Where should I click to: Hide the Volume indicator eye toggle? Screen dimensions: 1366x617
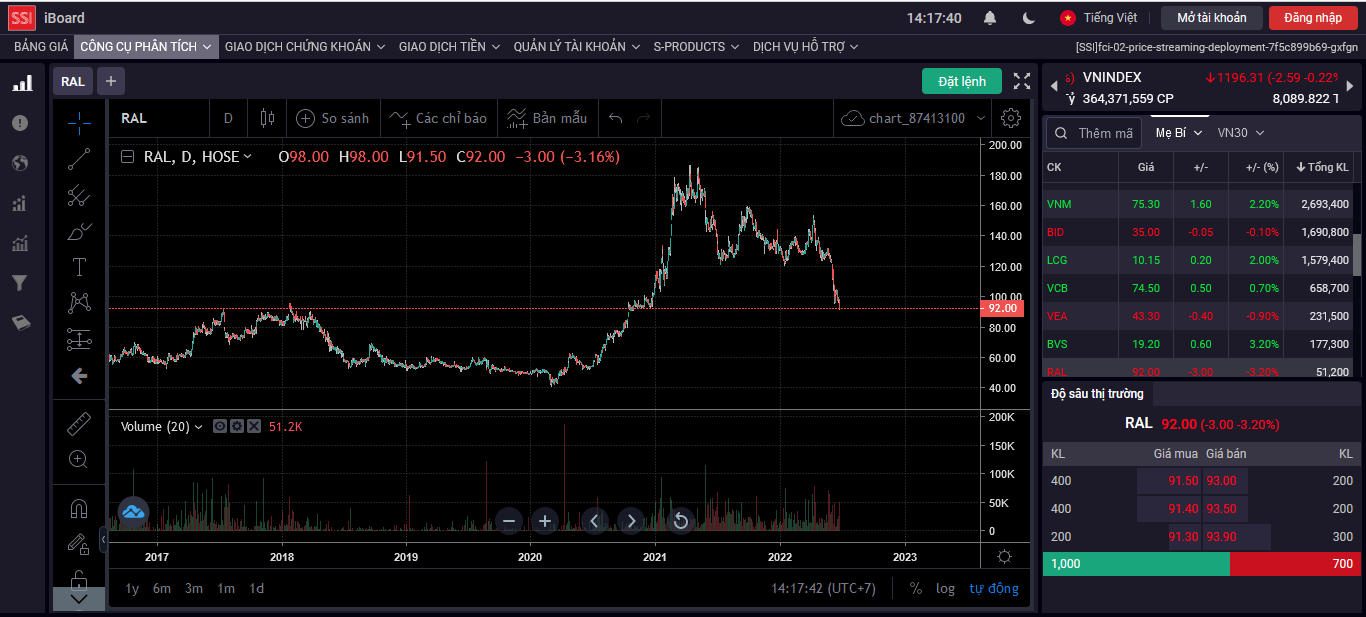221,427
